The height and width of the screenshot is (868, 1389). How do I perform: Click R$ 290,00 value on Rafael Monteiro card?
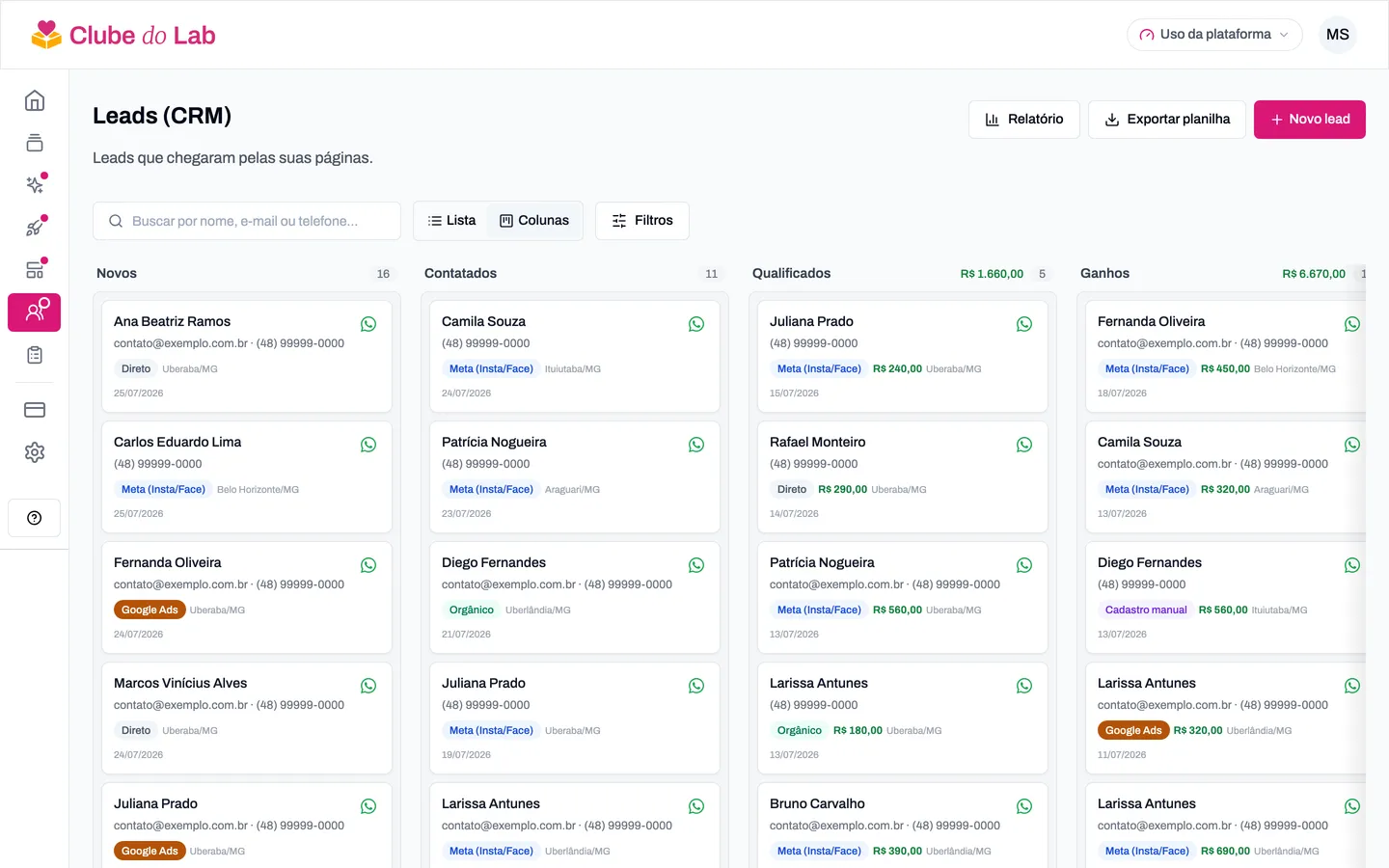[x=842, y=490]
